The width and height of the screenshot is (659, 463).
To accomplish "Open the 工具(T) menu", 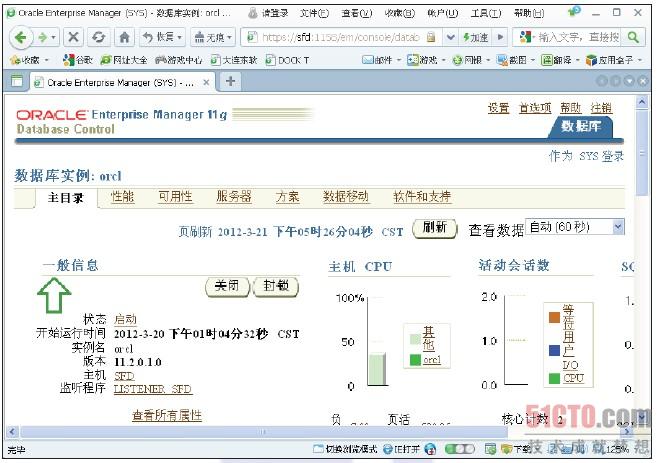I will [486, 13].
